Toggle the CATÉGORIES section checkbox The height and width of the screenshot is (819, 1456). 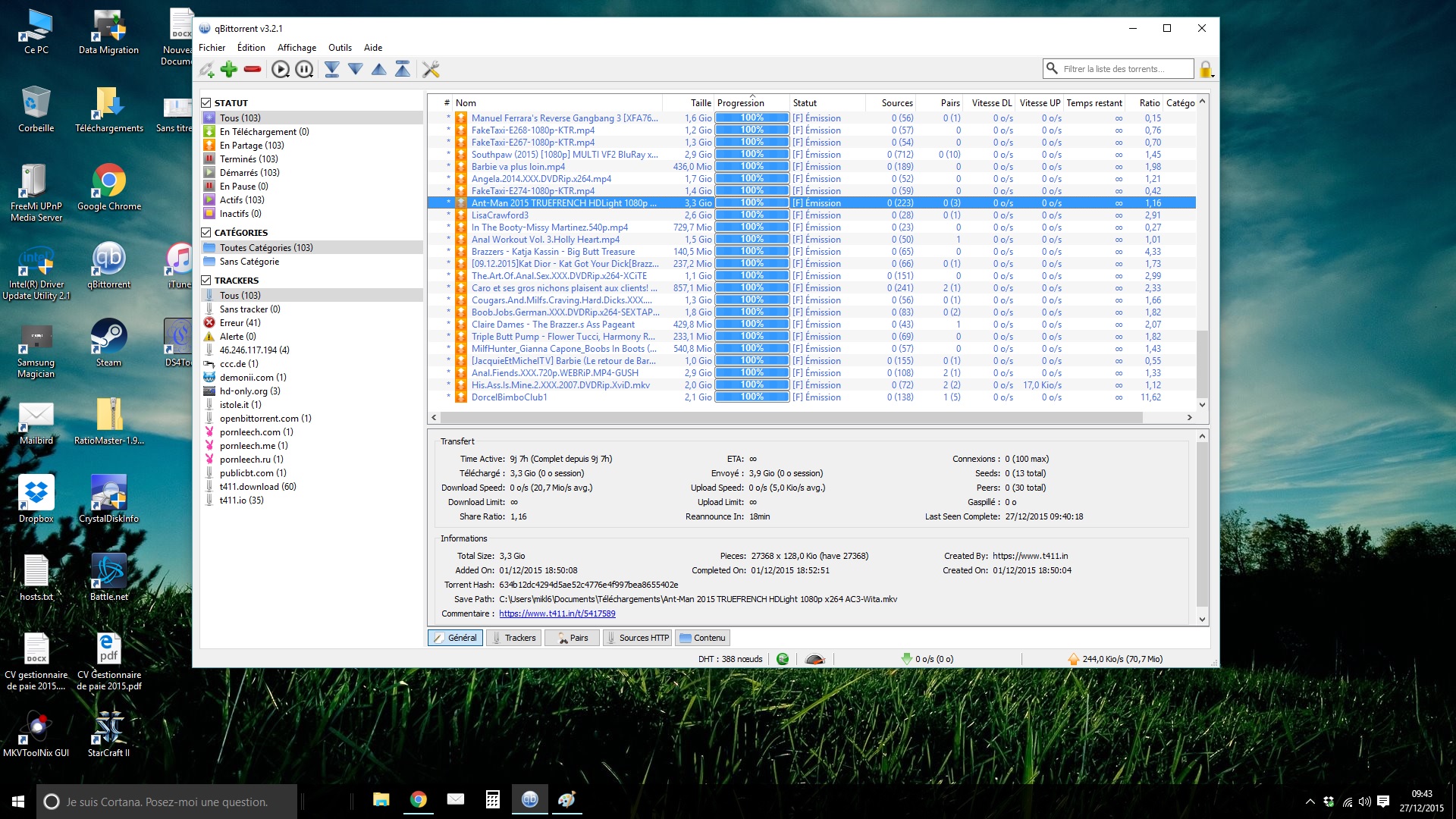tap(206, 232)
